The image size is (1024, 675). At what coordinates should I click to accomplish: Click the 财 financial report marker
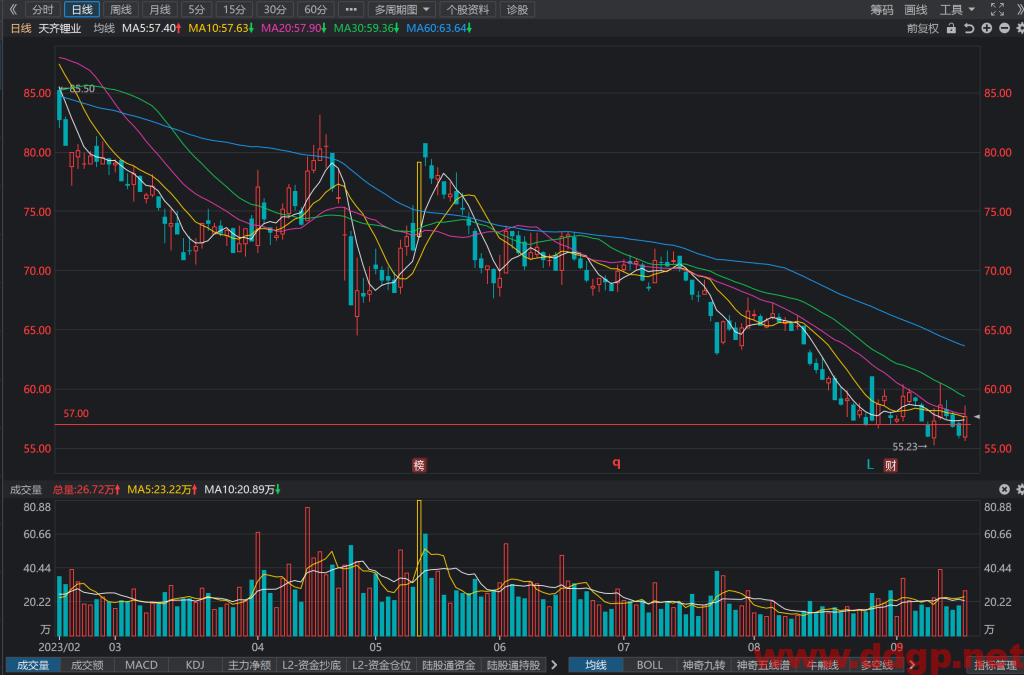click(x=890, y=465)
